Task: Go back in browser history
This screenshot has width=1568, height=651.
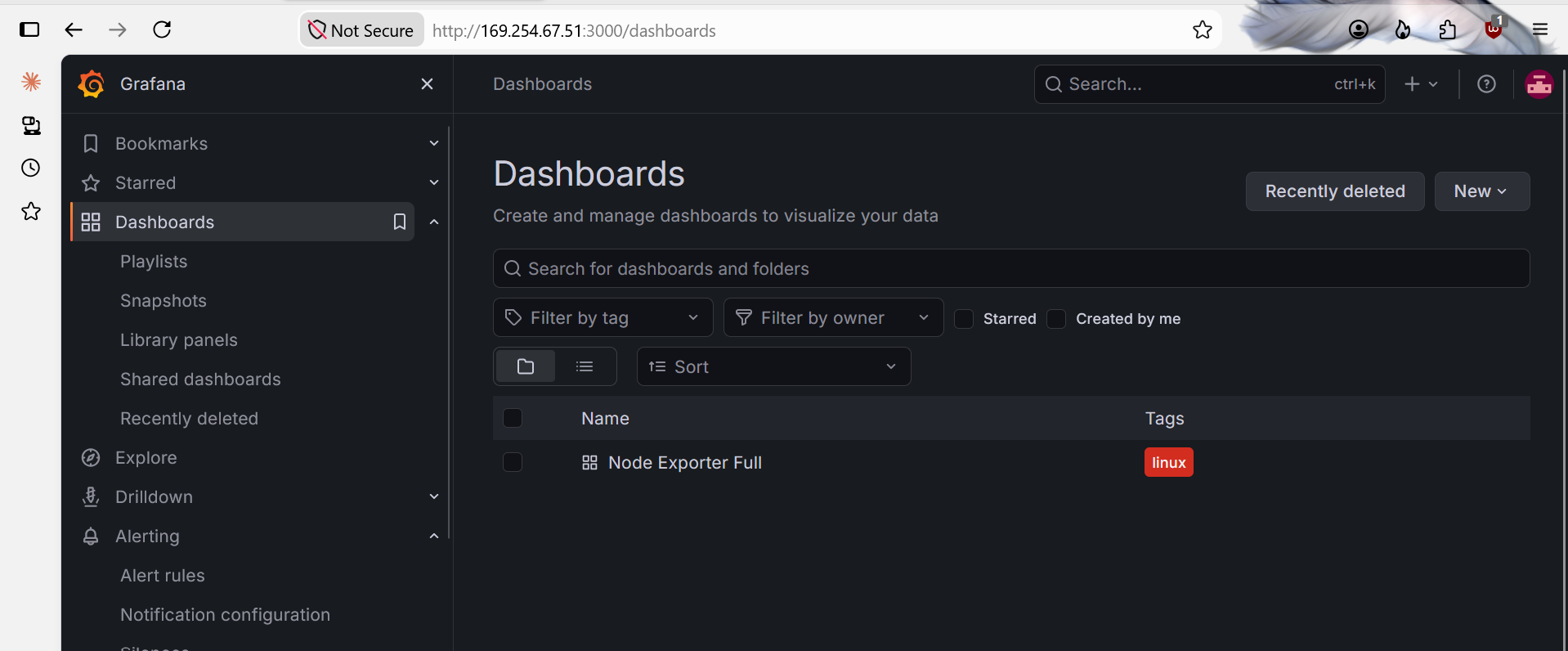Action: pyautogui.click(x=74, y=30)
